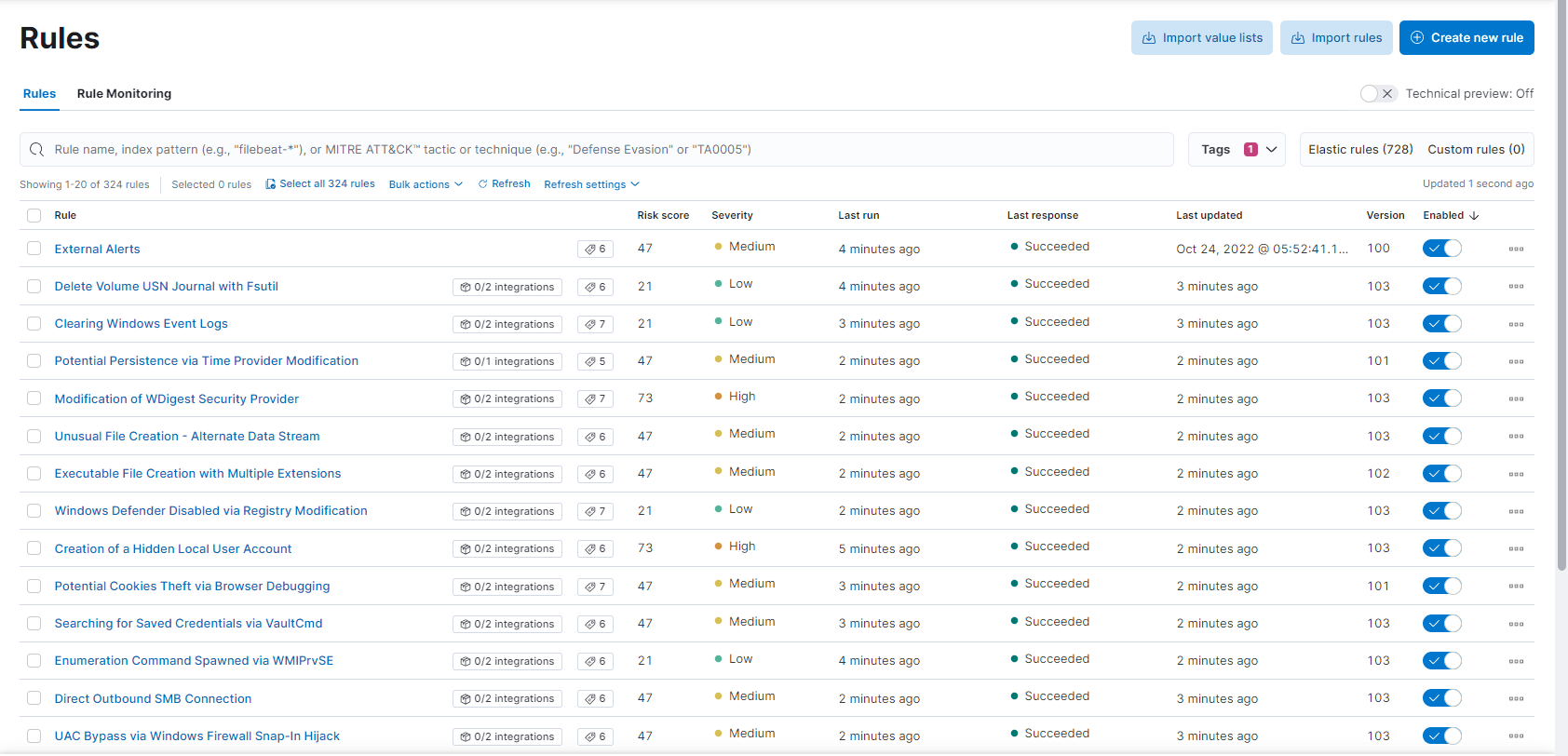This screenshot has height=756, width=1568.
Task: Open Potential Cookies Theft via Browser Debugging rule
Action: (x=192, y=587)
